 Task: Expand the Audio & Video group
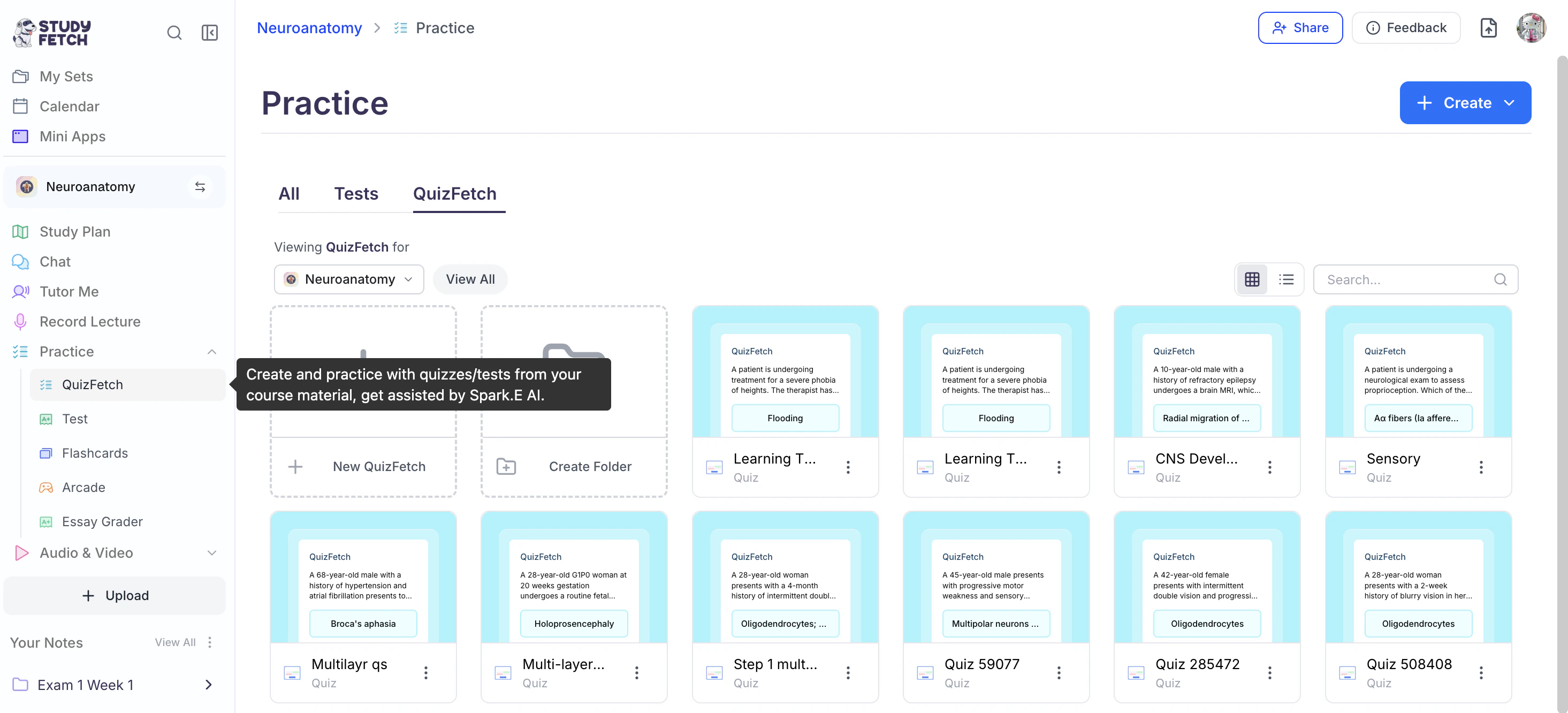pos(212,552)
